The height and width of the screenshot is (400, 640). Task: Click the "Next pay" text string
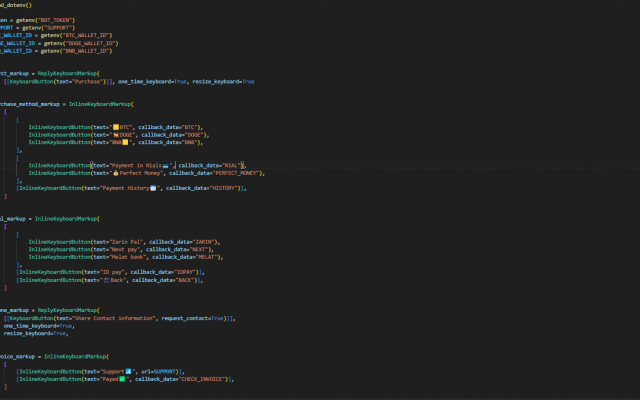pos(125,249)
